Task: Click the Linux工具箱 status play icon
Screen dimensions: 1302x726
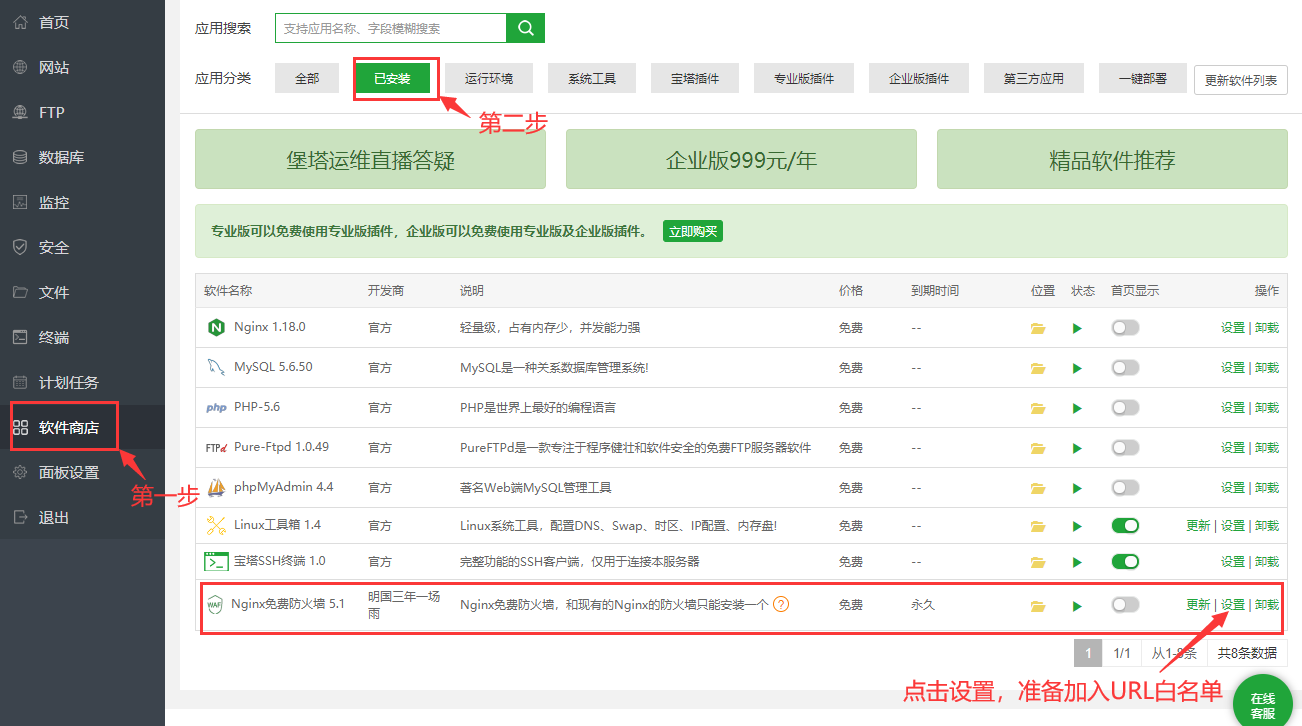Action: pos(1077,526)
